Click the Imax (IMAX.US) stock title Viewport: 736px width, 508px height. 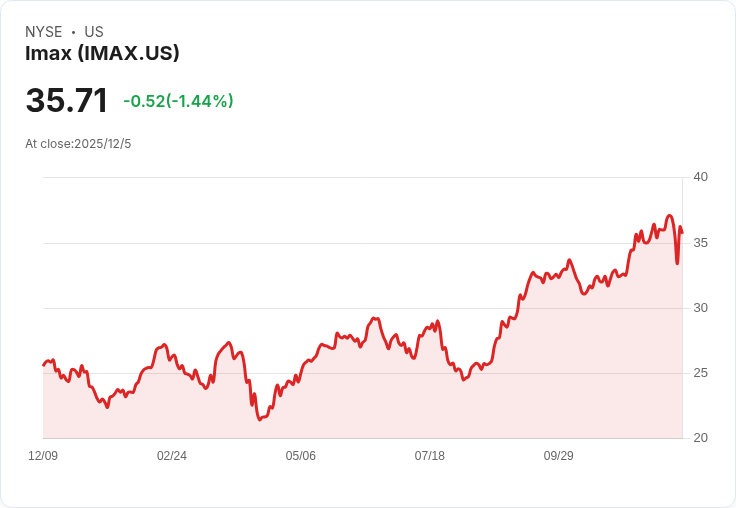click(102, 53)
